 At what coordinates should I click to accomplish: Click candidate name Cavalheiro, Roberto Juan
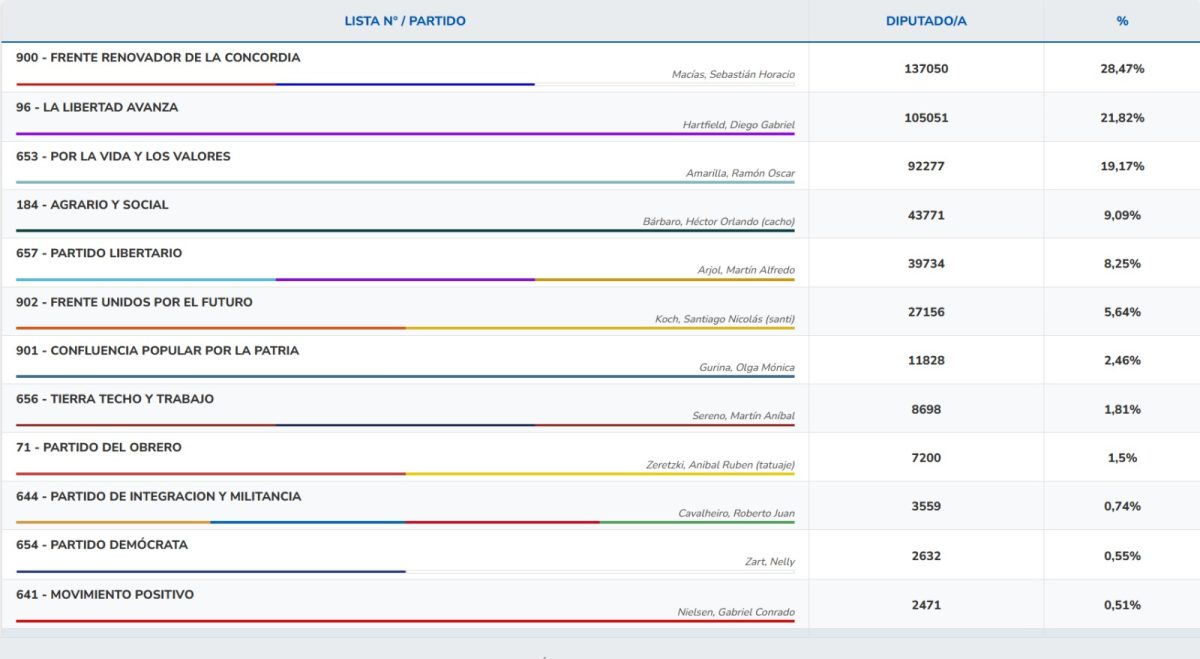pyautogui.click(x=736, y=513)
